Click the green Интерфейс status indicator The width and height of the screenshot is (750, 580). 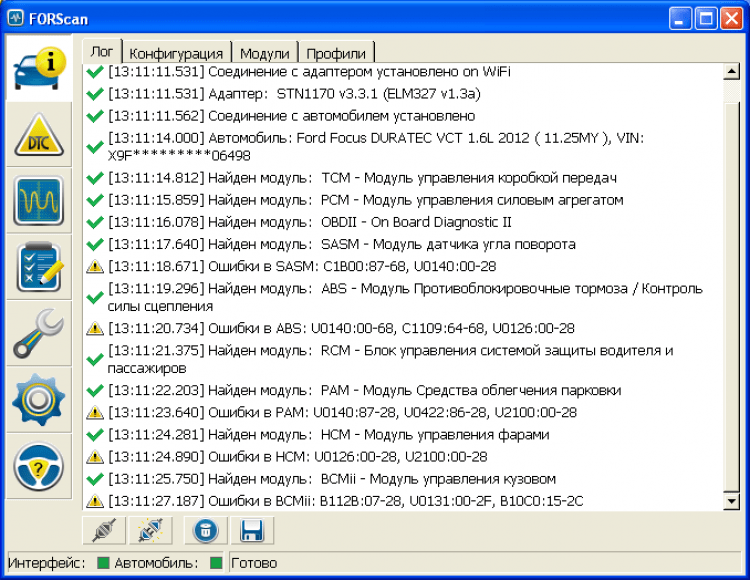click(103, 563)
